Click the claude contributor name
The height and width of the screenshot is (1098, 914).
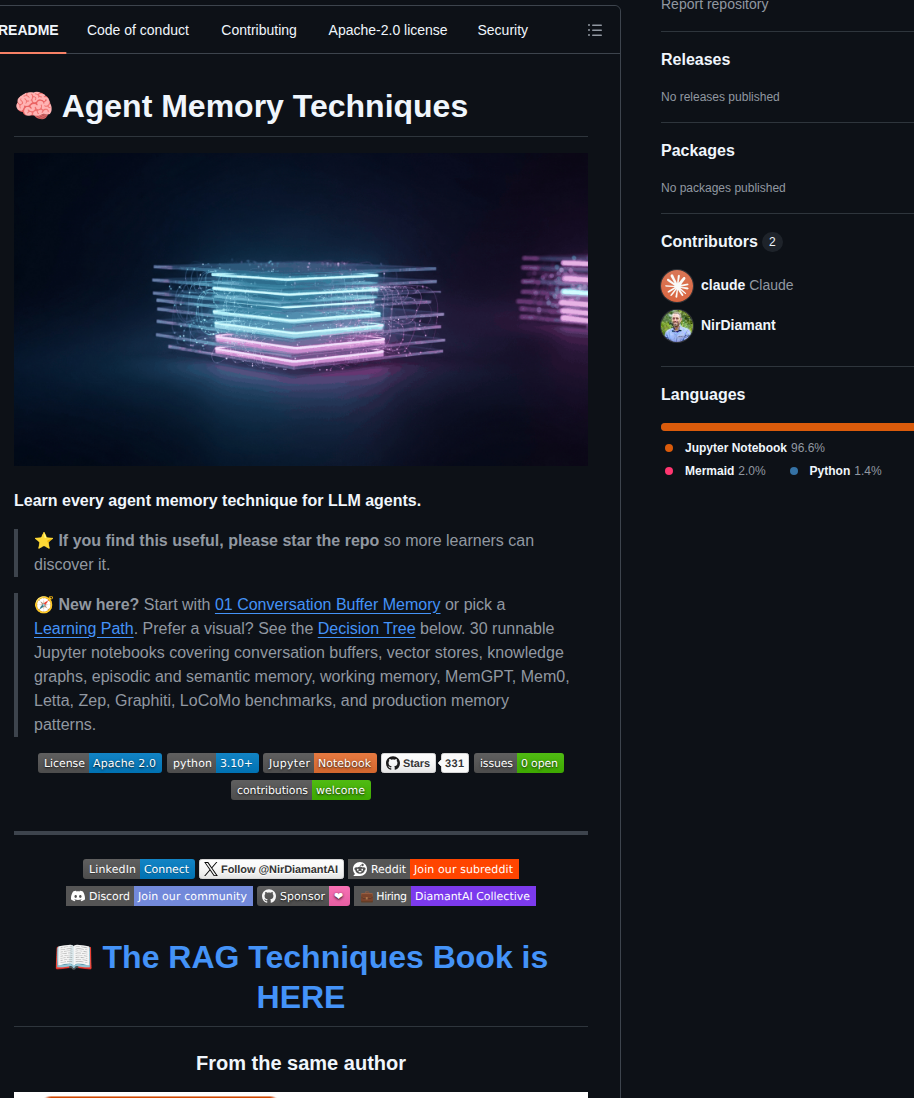723,286
